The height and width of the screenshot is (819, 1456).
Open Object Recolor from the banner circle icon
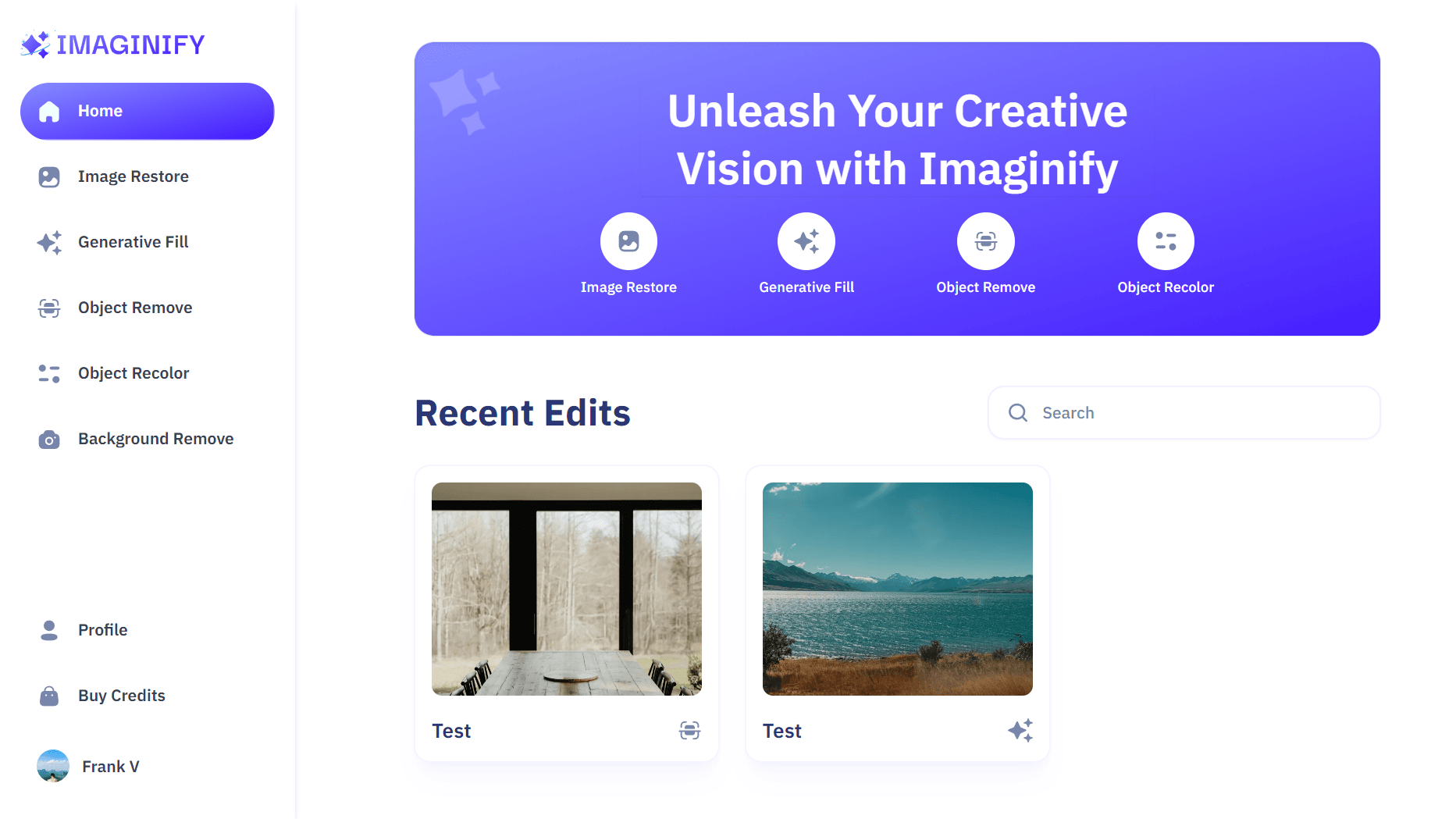[1166, 241]
